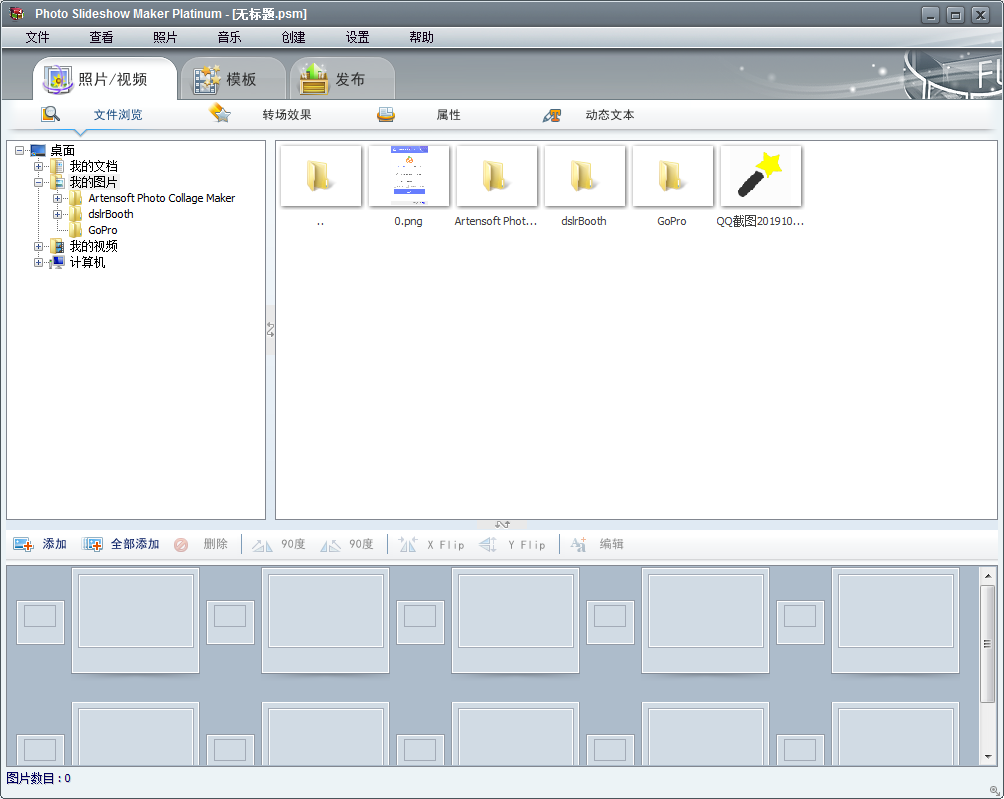Click the 全部添加 button label

pyautogui.click(x=135, y=544)
